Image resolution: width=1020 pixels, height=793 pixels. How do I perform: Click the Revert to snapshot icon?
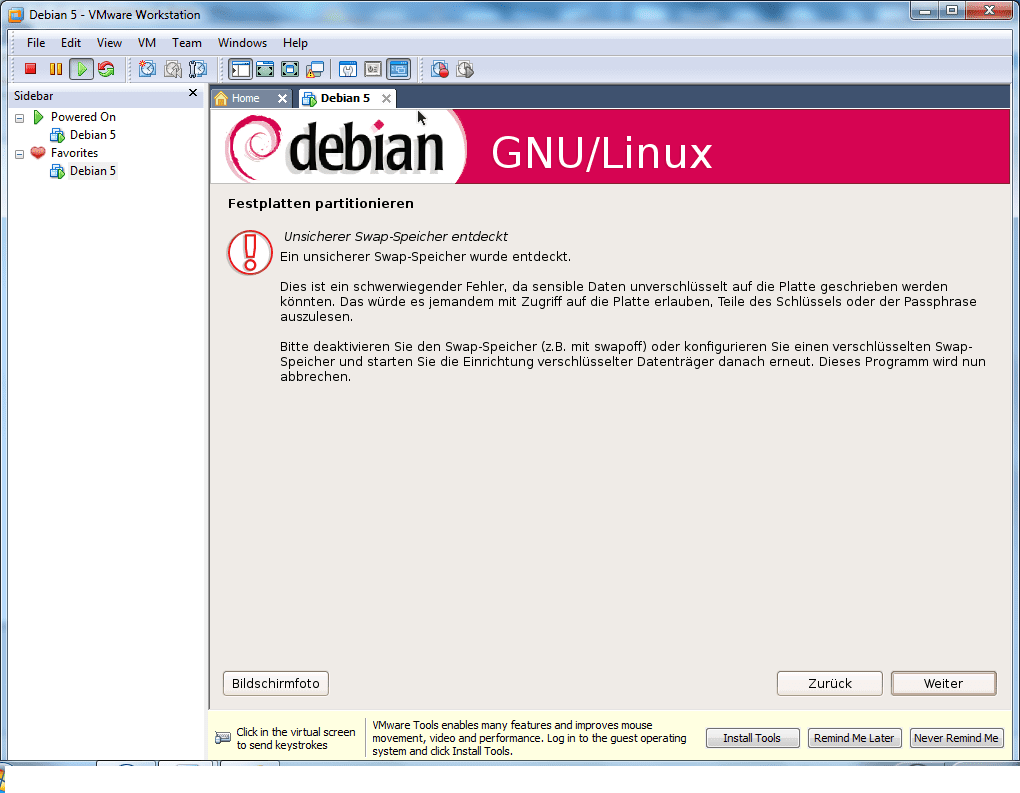coord(173,69)
